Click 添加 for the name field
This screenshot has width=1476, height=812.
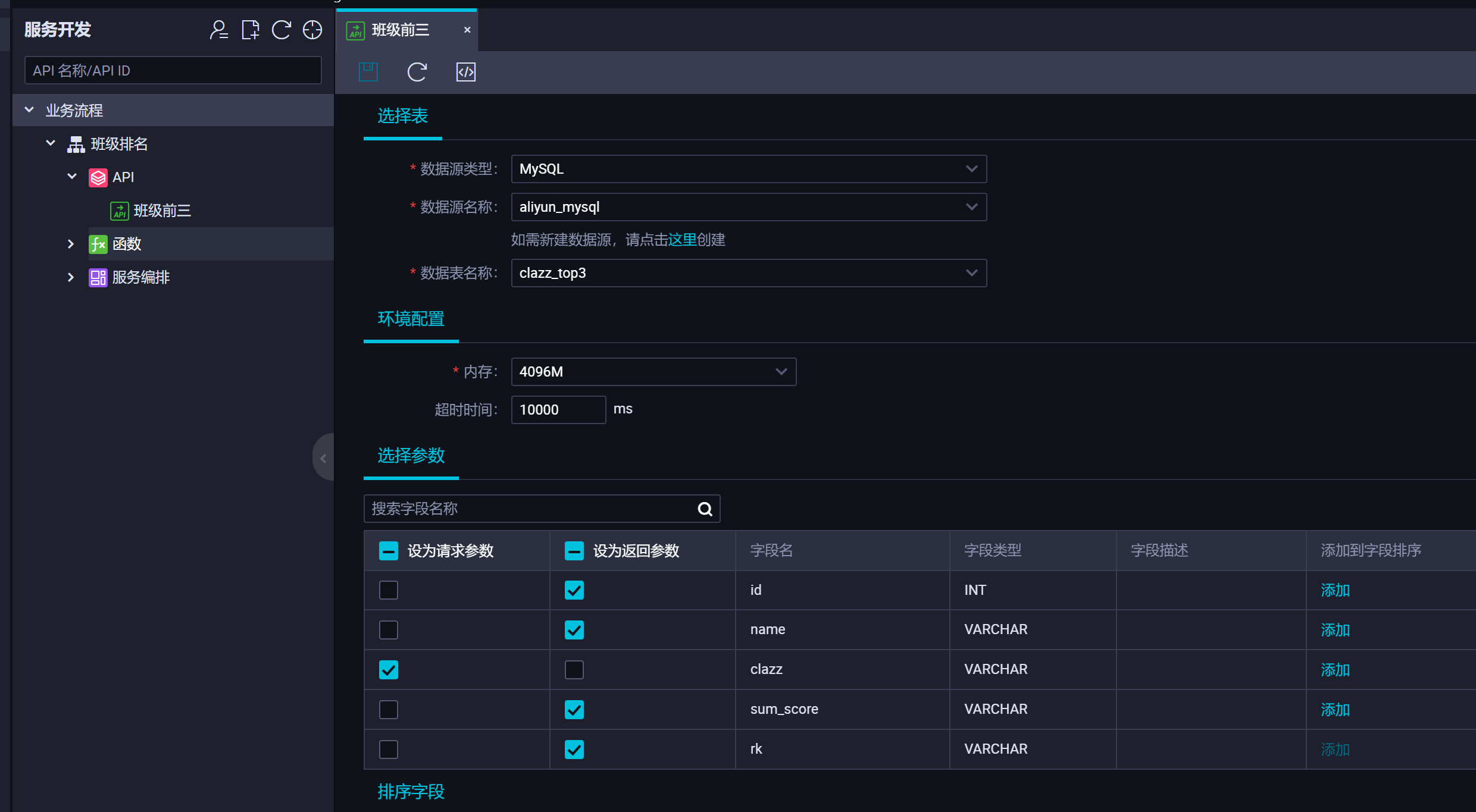coord(1336,630)
